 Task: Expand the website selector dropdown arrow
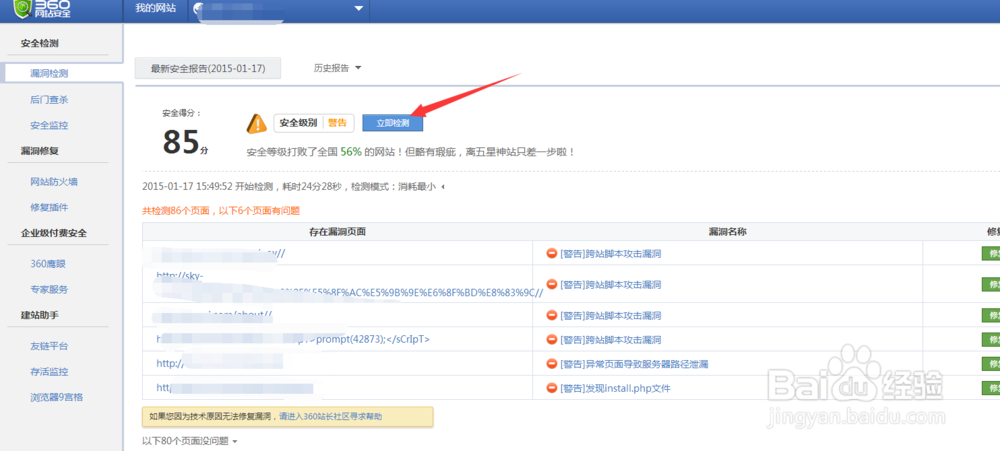pyautogui.click(x=358, y=8)
